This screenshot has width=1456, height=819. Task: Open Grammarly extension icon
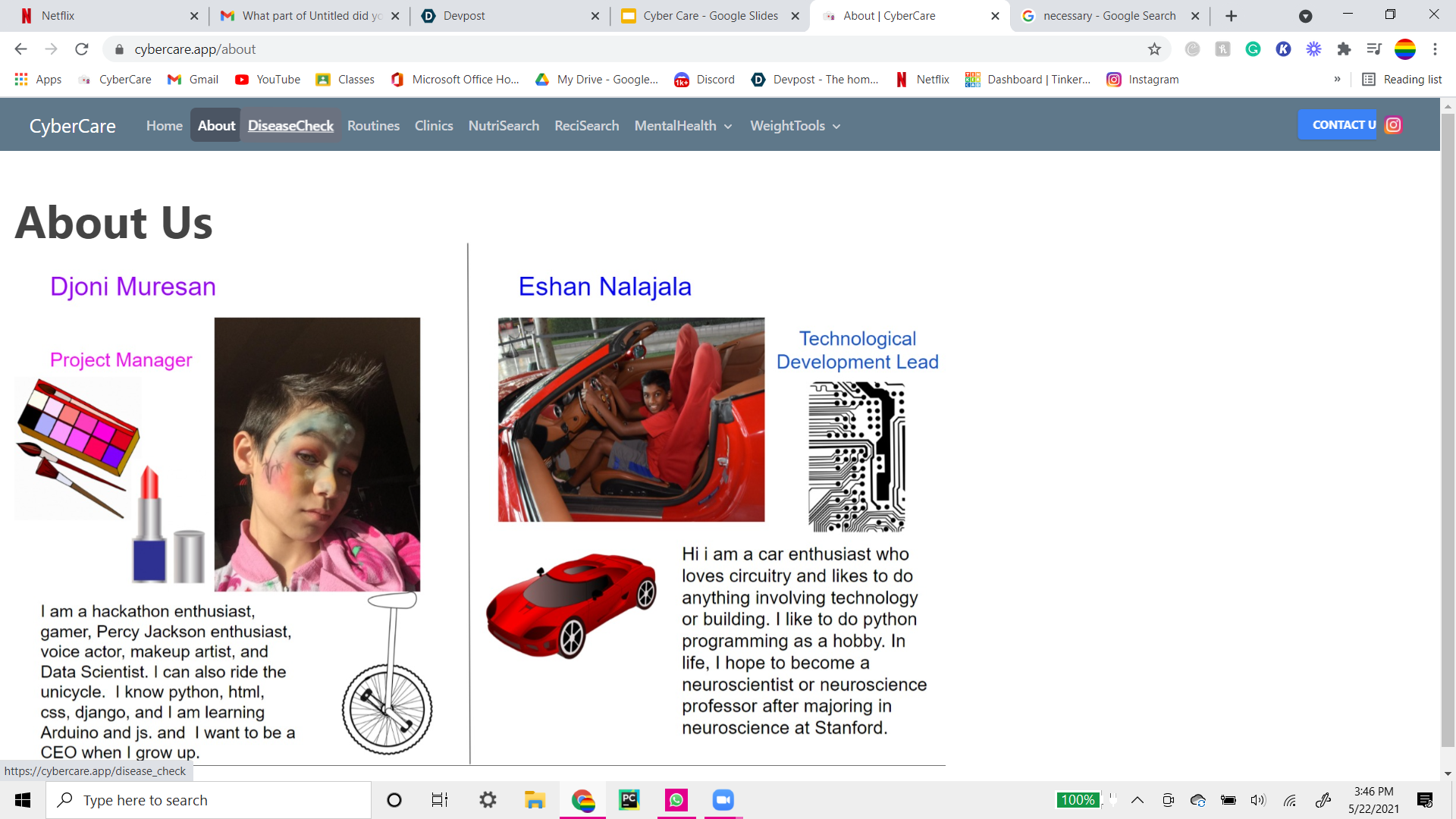click(1253, 49)
